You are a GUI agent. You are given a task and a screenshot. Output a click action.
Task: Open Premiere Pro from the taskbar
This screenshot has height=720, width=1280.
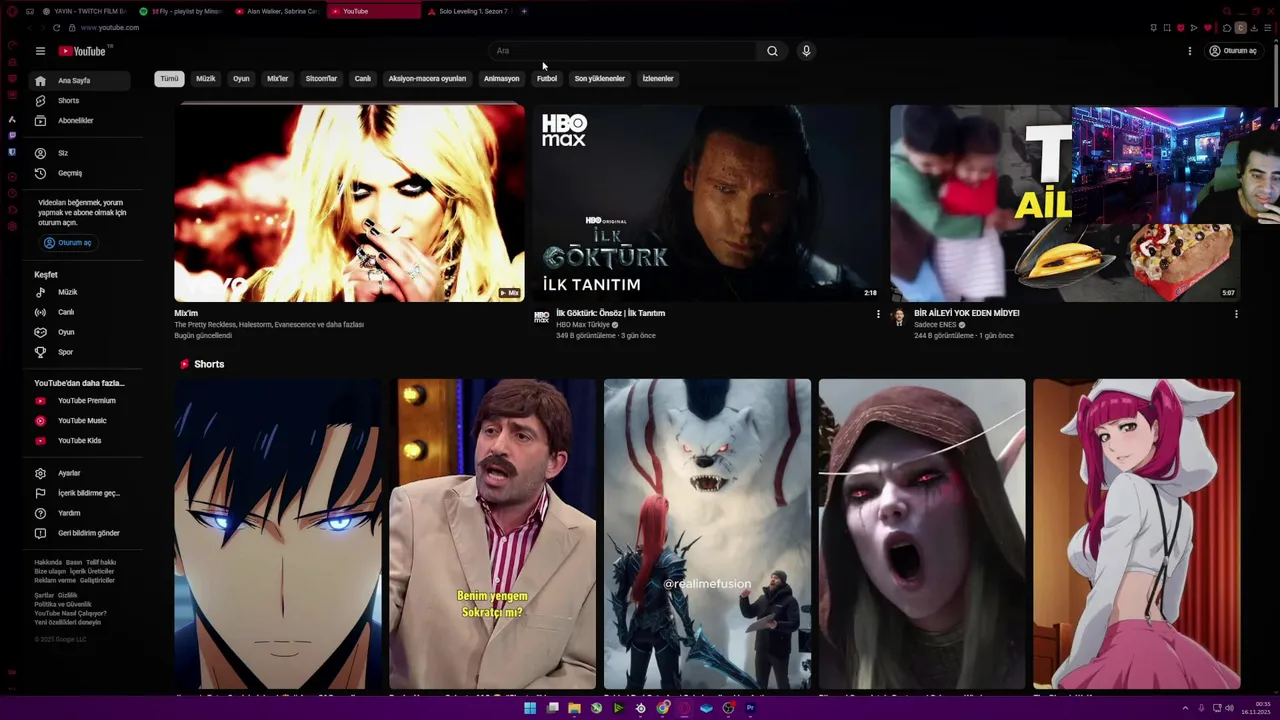click(x=750, y=708)
